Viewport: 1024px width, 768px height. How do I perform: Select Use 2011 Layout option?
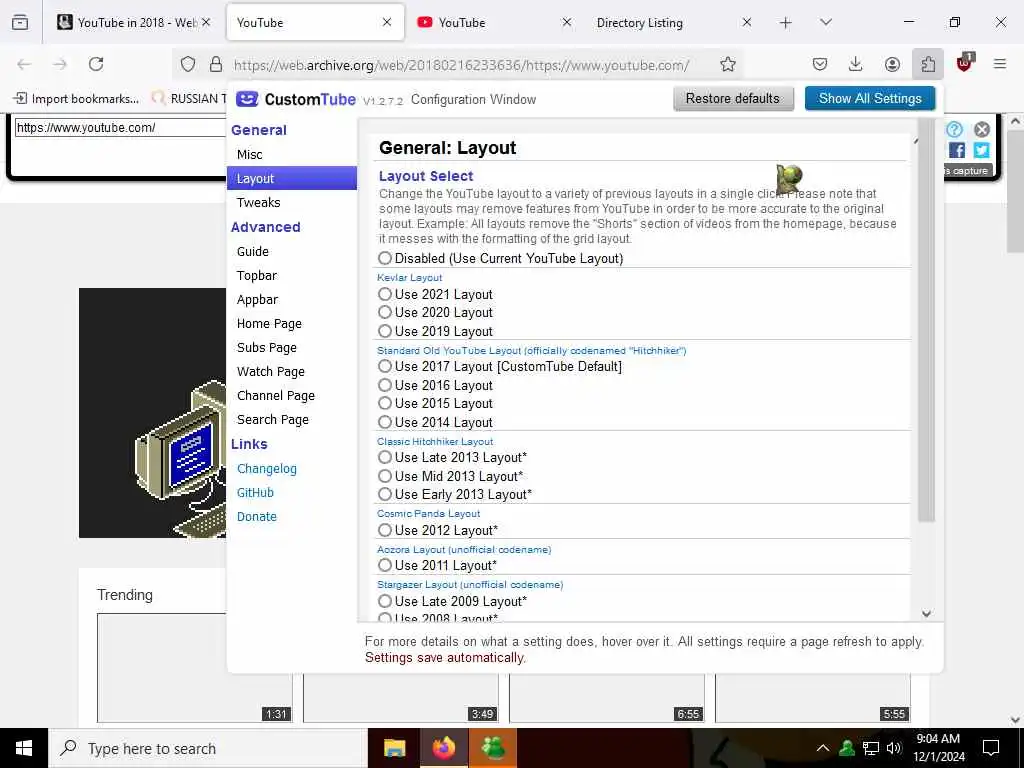coord(385,566)
